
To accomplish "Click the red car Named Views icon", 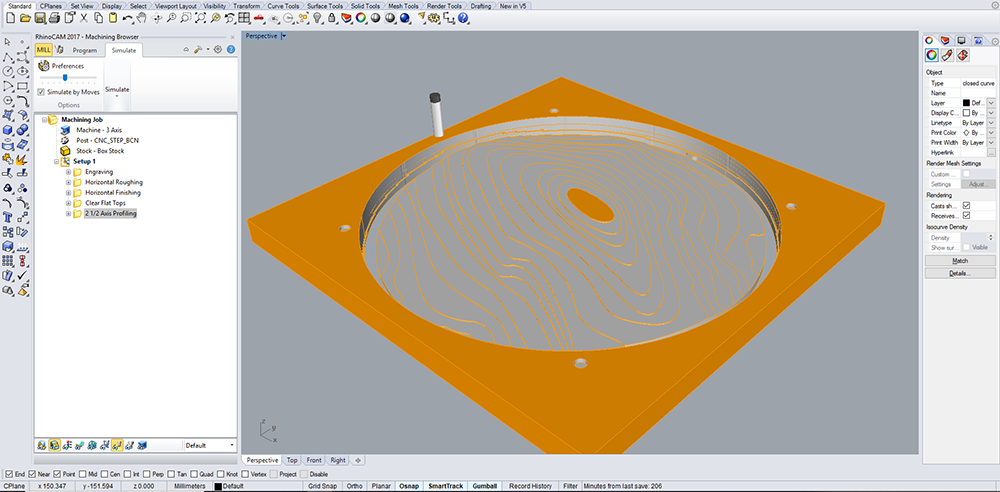I will click(x=258, y=18).
